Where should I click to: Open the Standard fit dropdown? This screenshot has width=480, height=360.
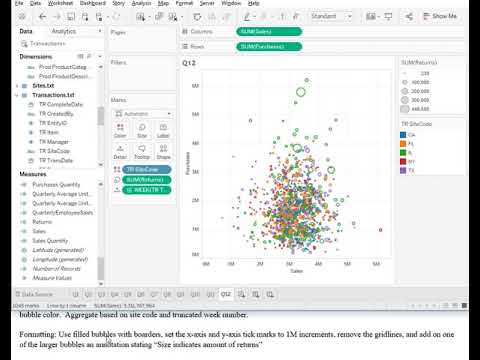331,16
